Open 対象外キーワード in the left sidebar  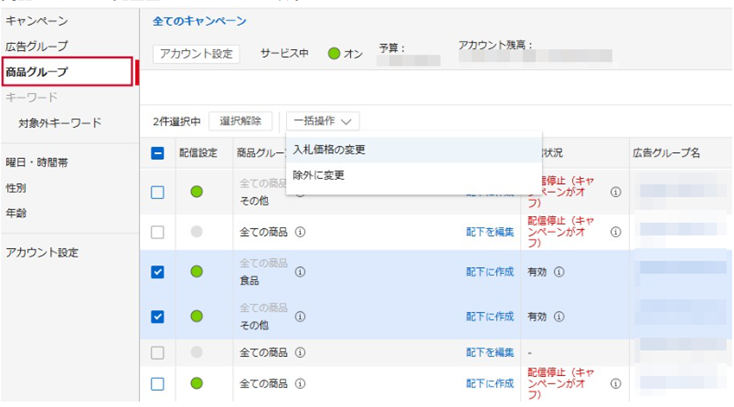pos(60,123)
